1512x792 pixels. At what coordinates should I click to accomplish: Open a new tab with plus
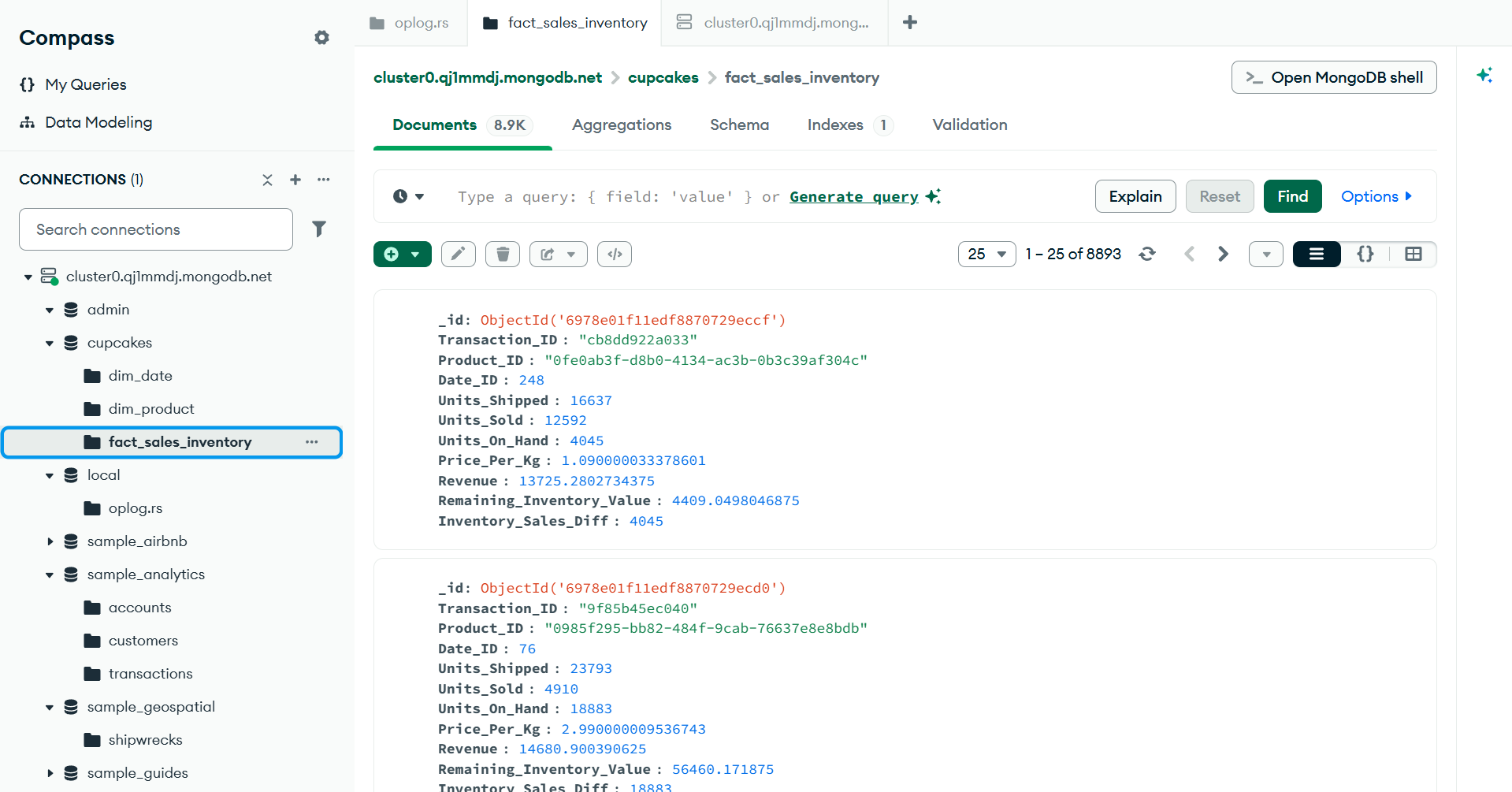point(910,22)
